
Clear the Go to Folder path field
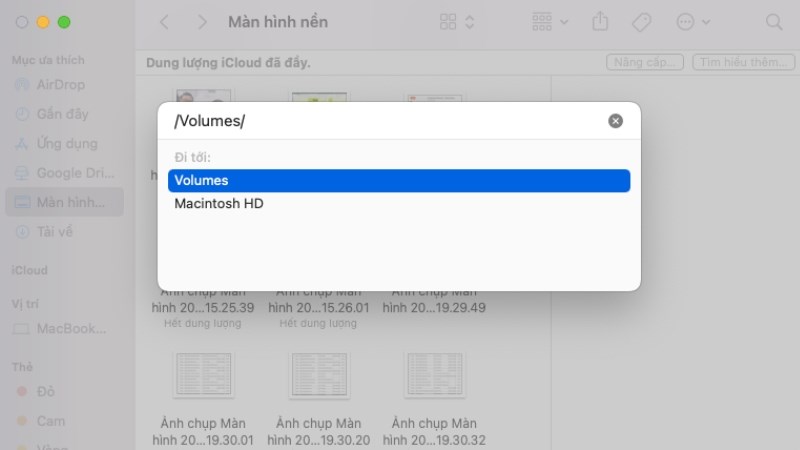pyautogui.click(x=615, y=121)
